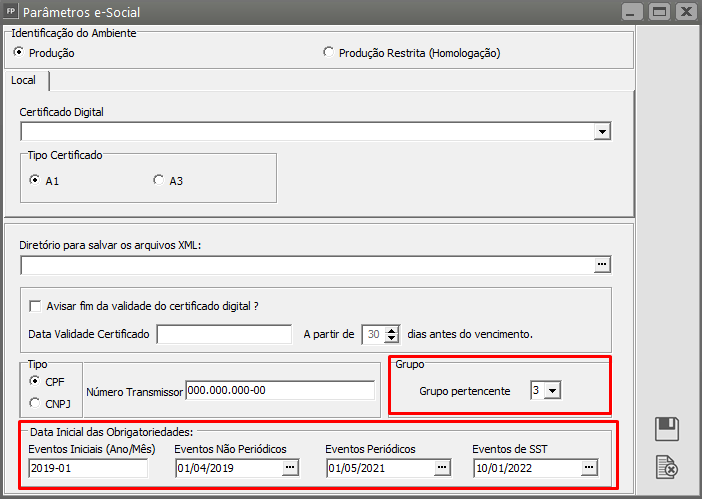Screen dimensions: 702x499
Task: Click the cancel document icon
Action: click(667, 466)
